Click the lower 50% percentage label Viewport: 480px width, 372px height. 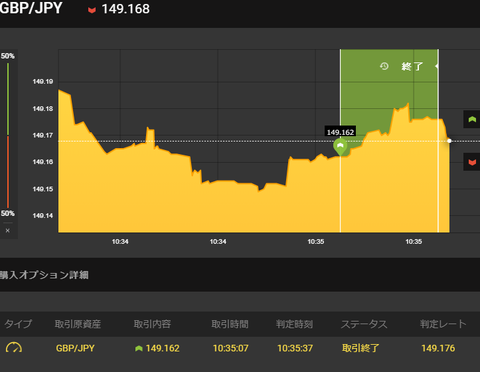8,213
